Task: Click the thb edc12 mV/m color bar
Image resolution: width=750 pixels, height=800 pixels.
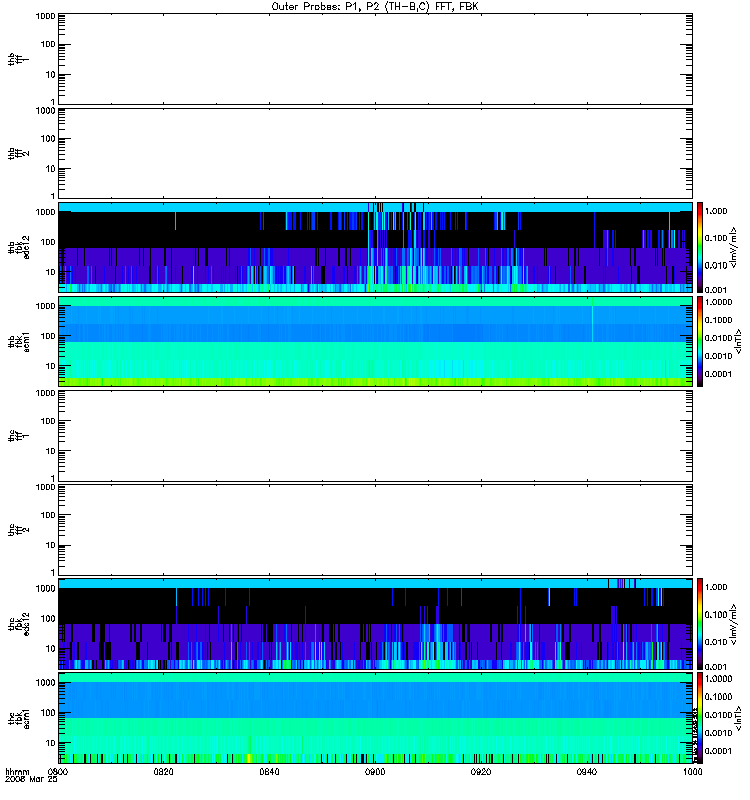Action: point(700,247)
